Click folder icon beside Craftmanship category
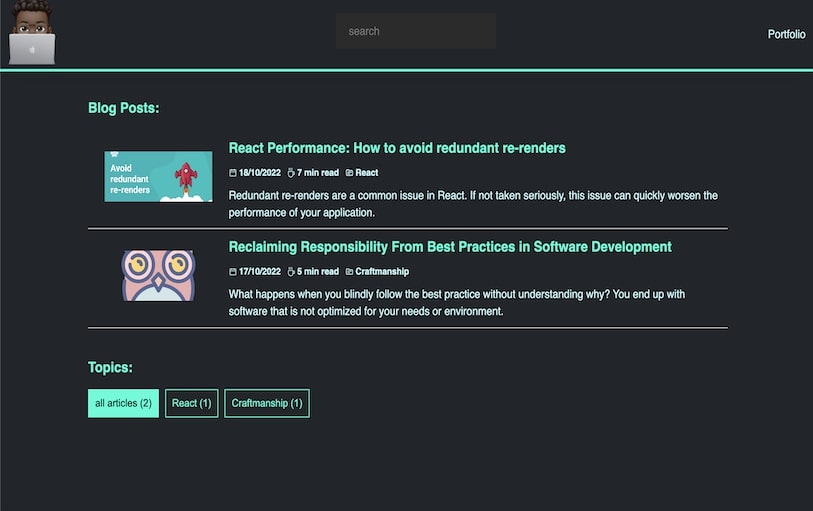This screenshot has width=813, height=511. (x=349, y=272)
